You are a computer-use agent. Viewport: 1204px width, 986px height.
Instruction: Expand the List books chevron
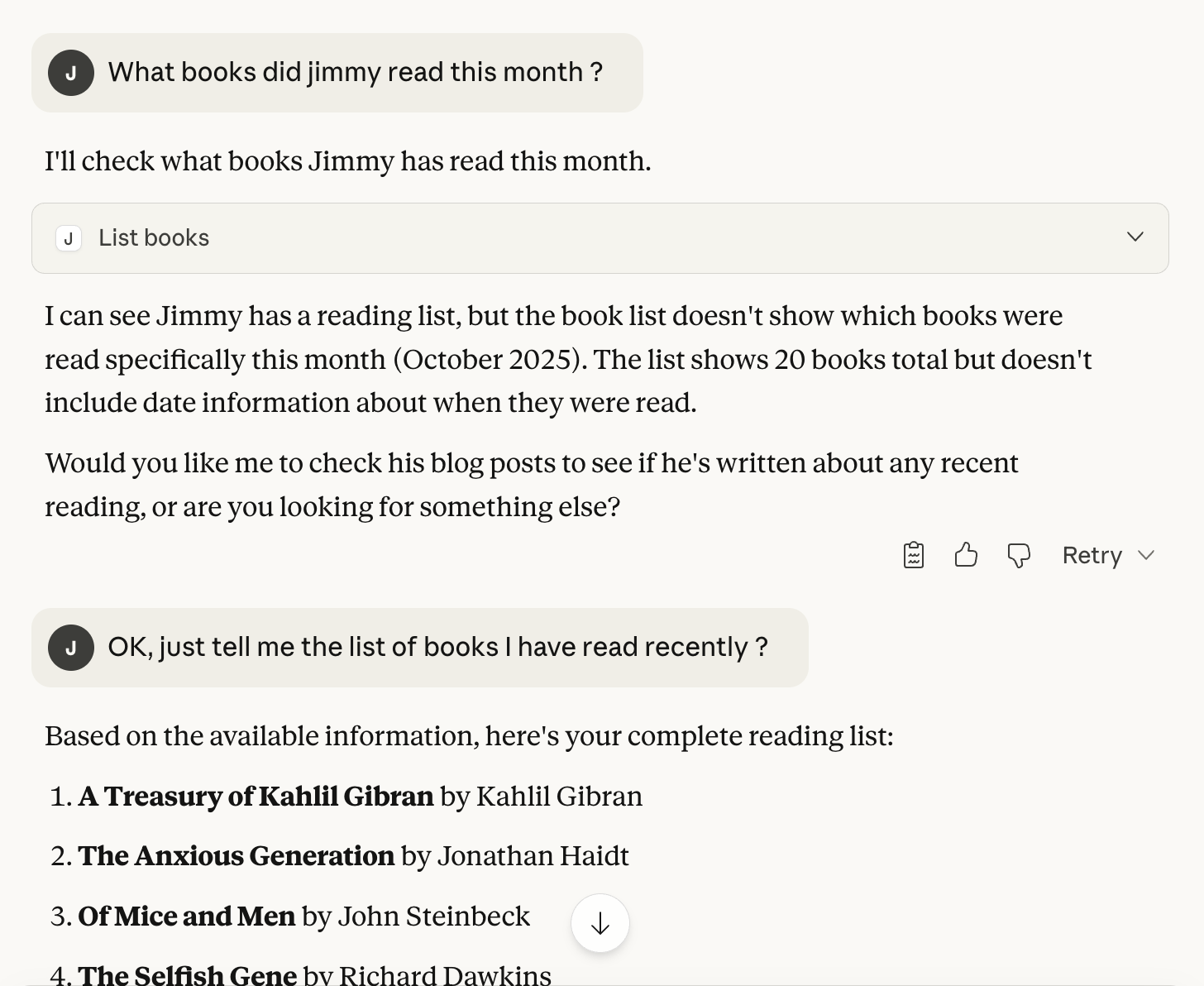(x=1135, y=237)
